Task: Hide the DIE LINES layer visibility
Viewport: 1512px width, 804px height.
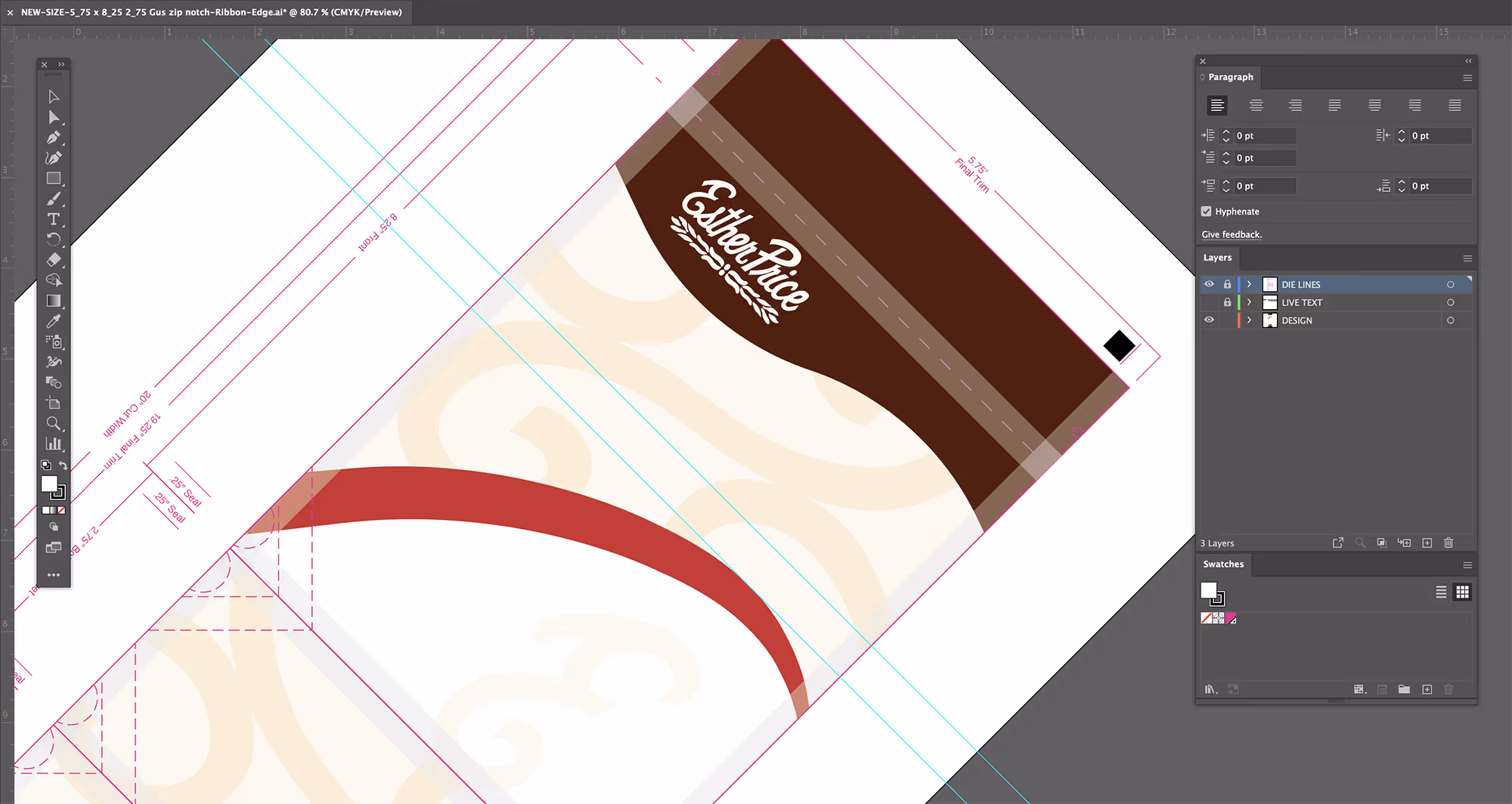Action: [x=1209, y=283]
